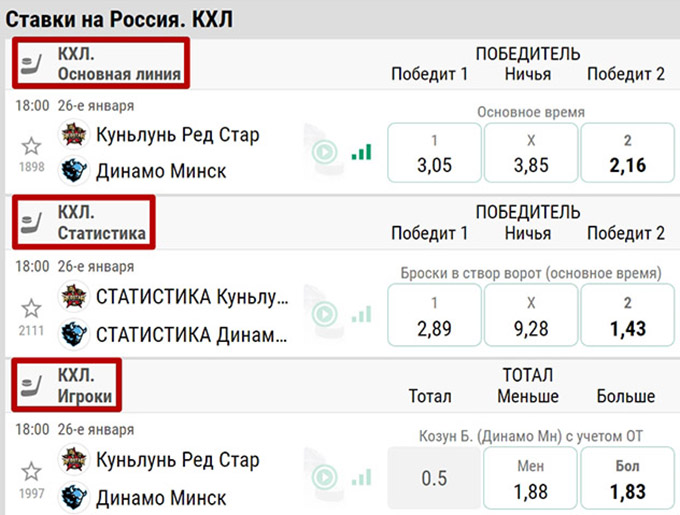
Task: Open statistics bars icon for main line match
Action: click(362, 152)
